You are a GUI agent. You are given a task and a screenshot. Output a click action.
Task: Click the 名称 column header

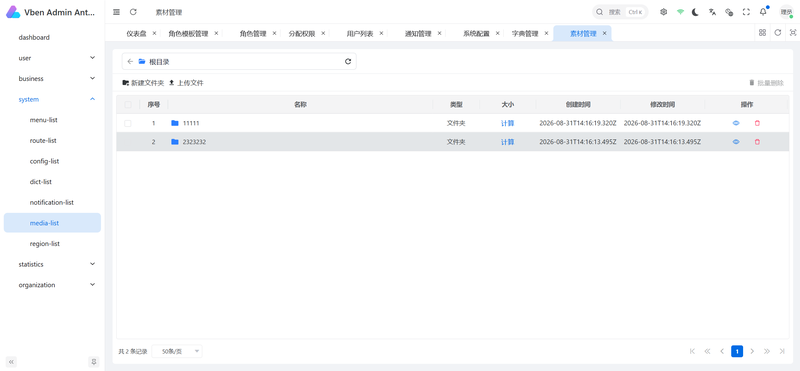[300, 105]
